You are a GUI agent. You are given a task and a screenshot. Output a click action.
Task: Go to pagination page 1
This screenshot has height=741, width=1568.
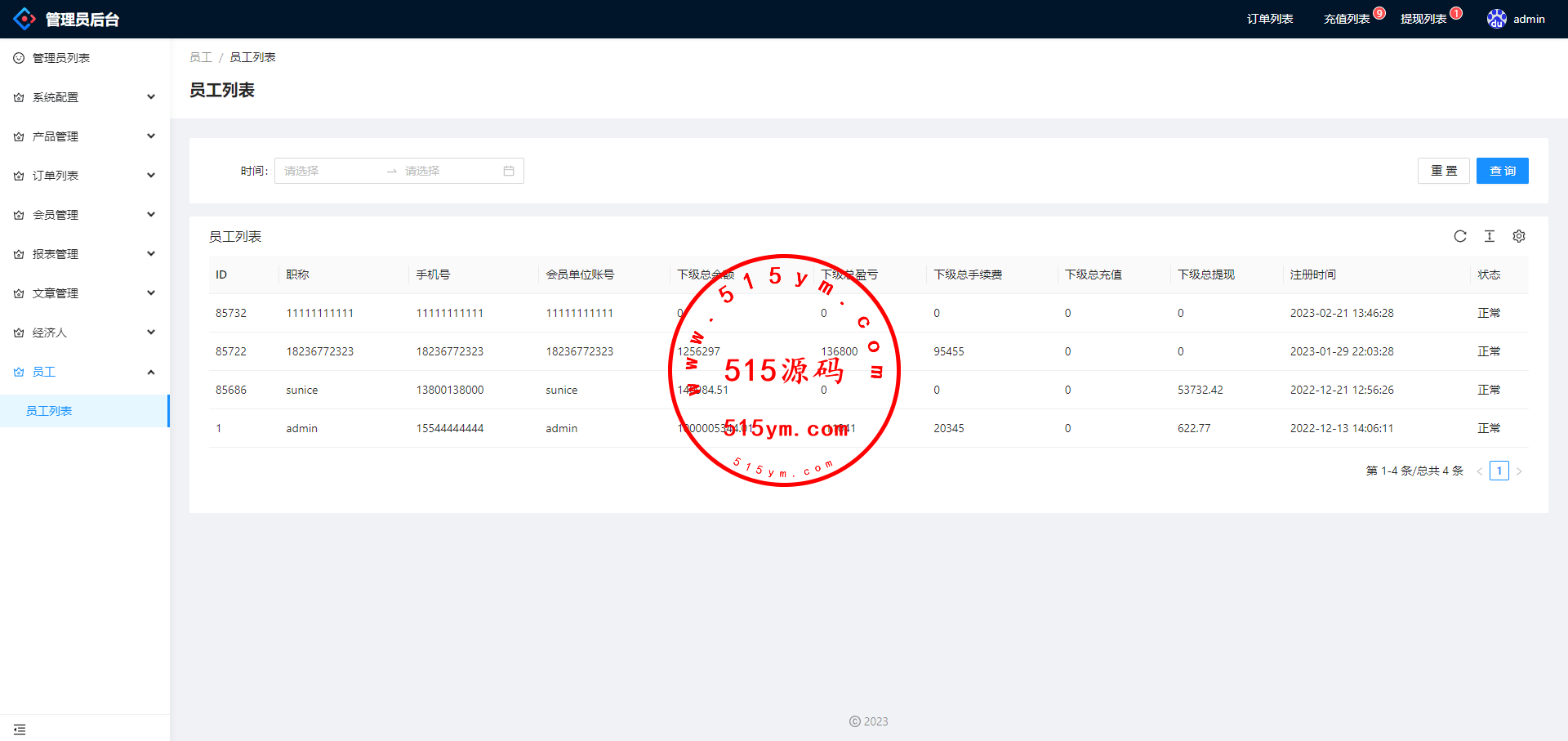point(1499,471)
